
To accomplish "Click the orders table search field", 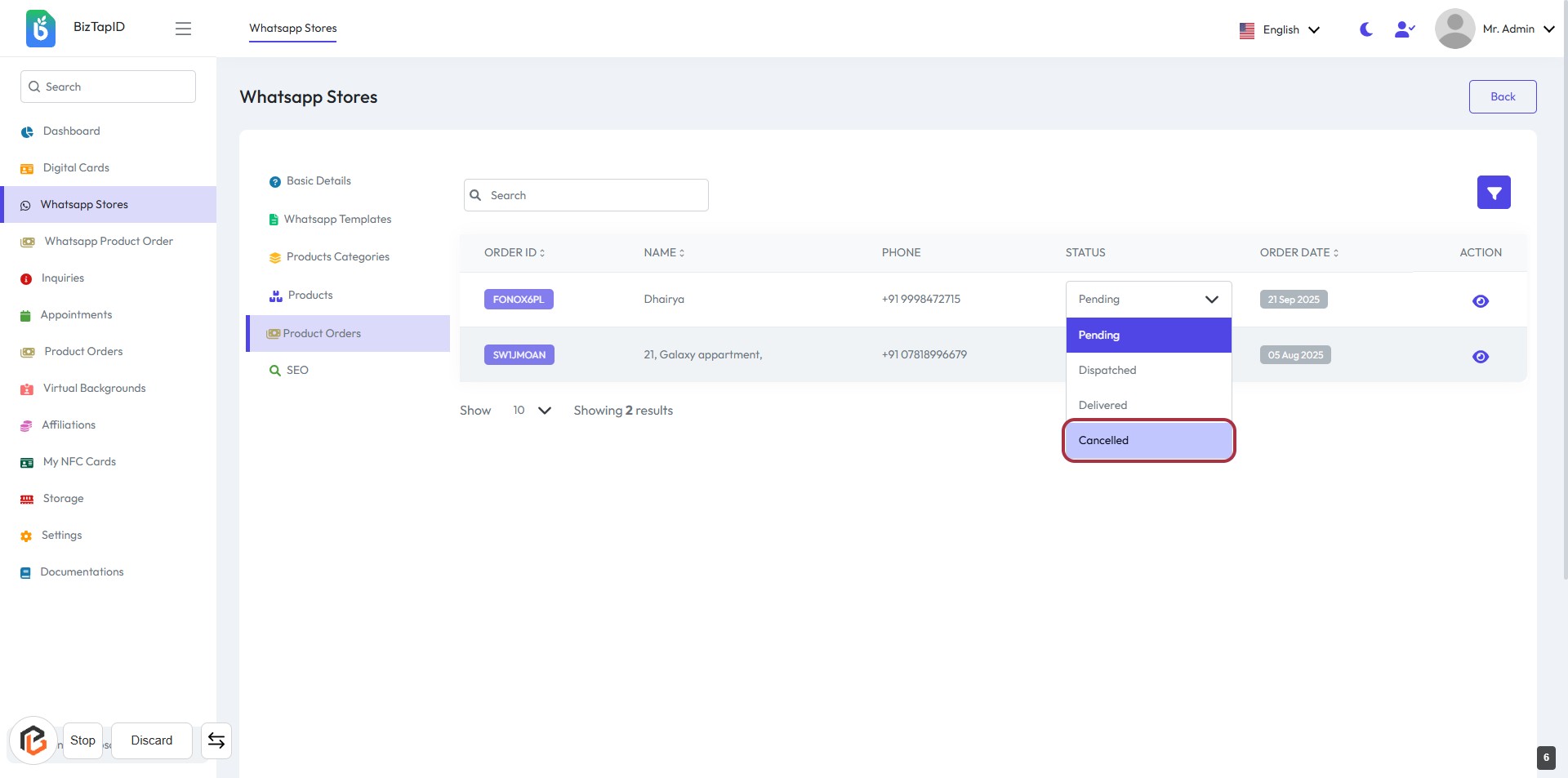I will tap(586, 196).
